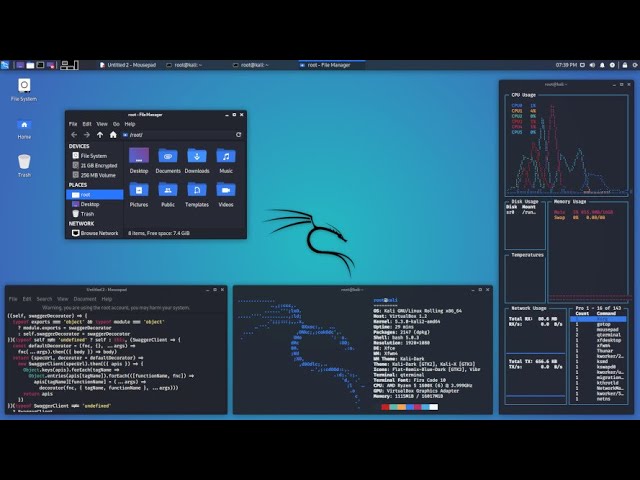Open the notifications bell in the system tray
Image resolution: width=640 pixels, height=480 pixels.
602,65
